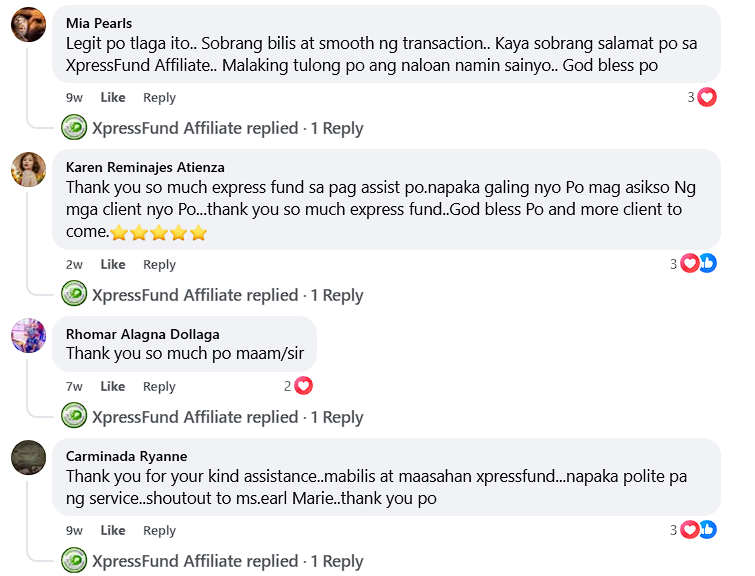The image size is (755, 576).
Task: Like Carminada Ryanne's comment
Action: coord(113,530)
